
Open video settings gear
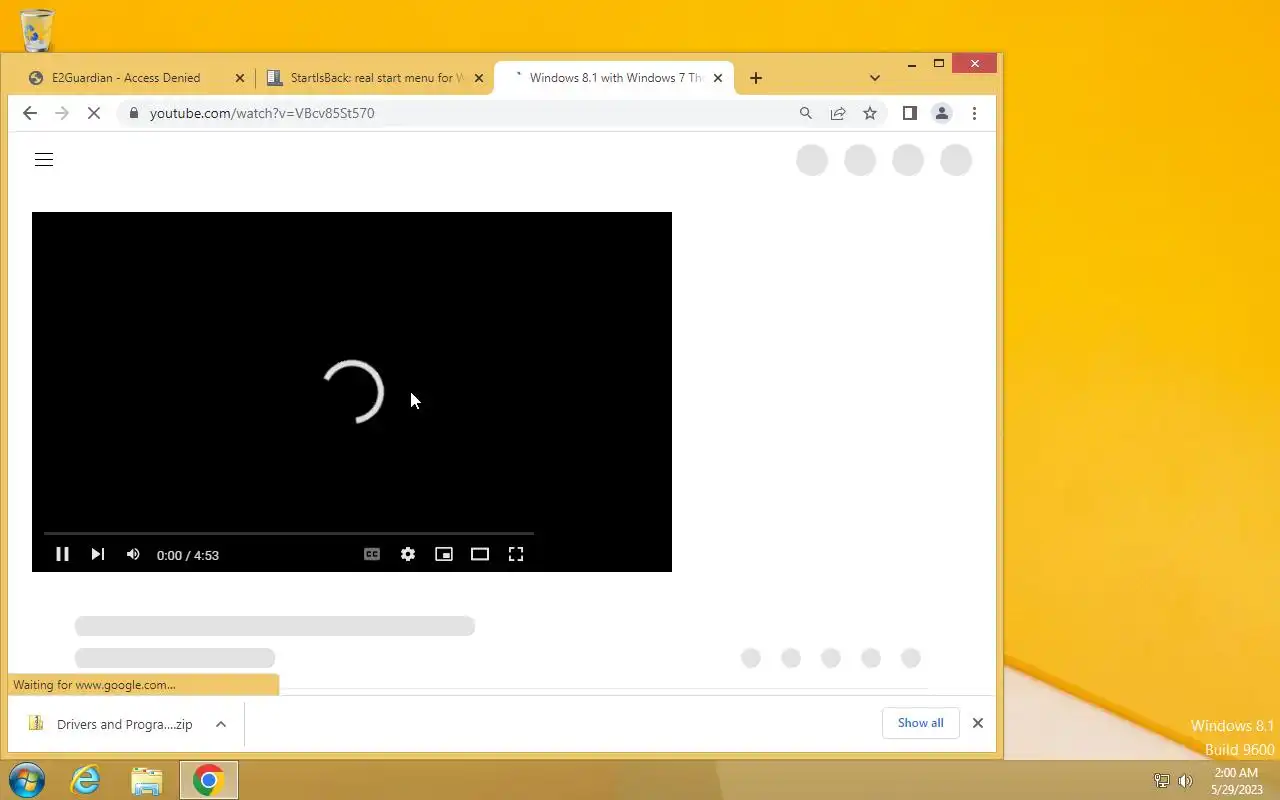tap(408, 554)
